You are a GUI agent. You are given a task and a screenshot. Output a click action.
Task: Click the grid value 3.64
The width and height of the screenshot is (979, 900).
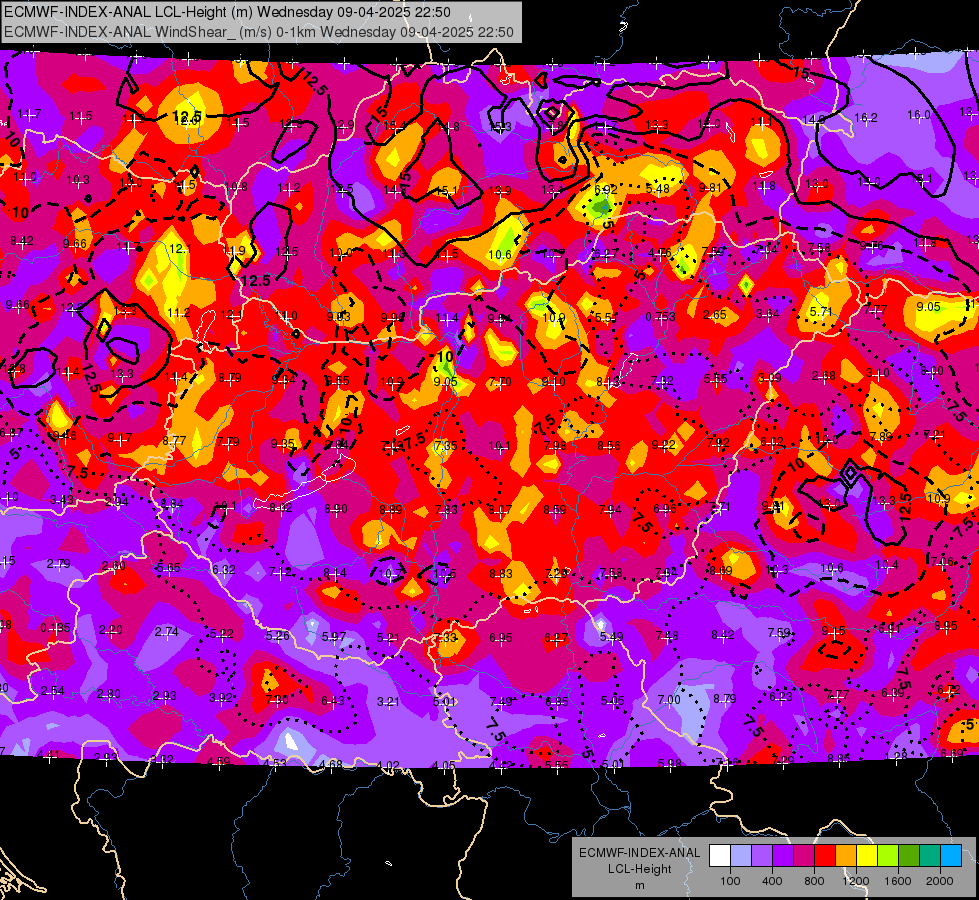point(767,314)
